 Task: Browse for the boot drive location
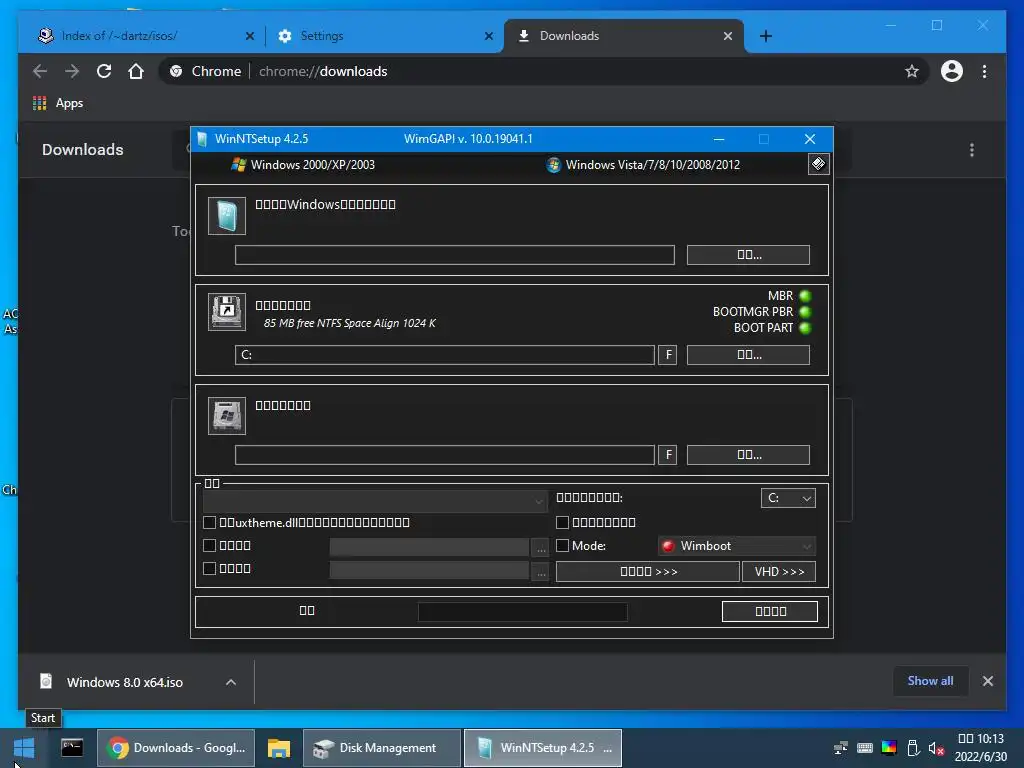(x=748, y=355)
